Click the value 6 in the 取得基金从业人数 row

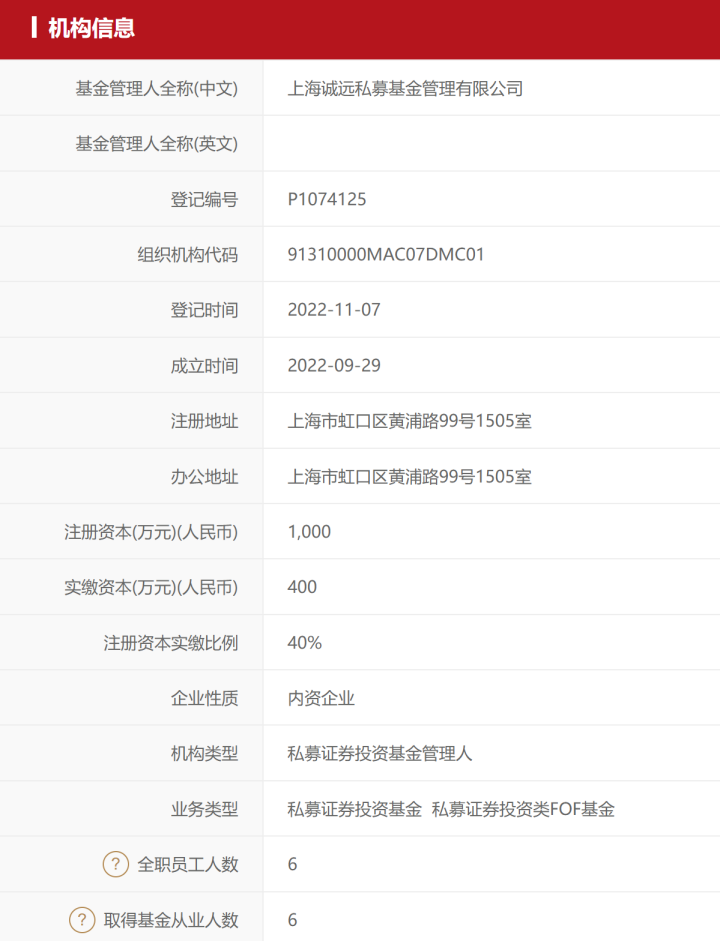292,920
